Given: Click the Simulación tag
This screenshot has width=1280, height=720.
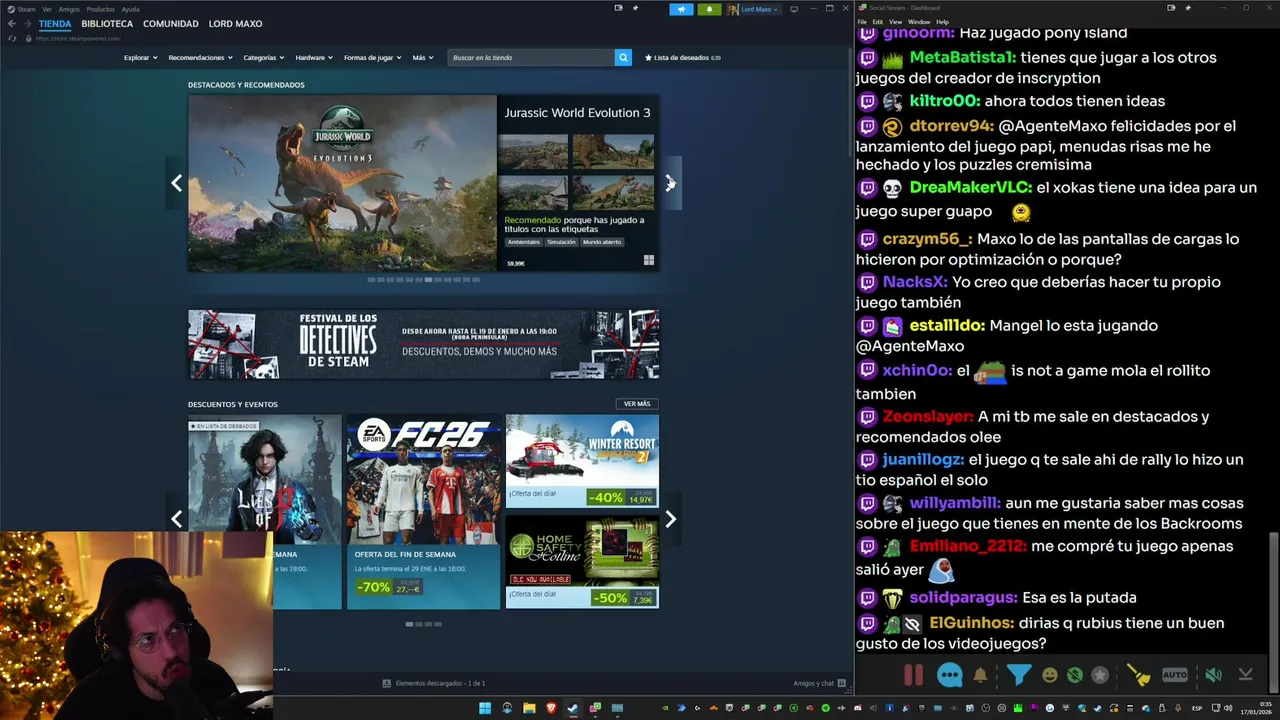Looking at the screenshot, I should point(561,242).
